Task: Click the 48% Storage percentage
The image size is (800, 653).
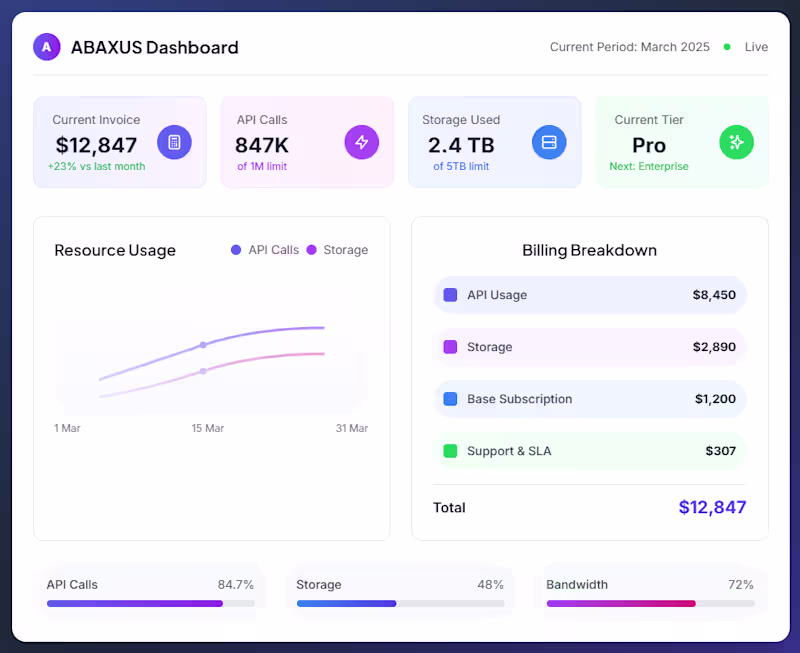Action: [490, 585]
